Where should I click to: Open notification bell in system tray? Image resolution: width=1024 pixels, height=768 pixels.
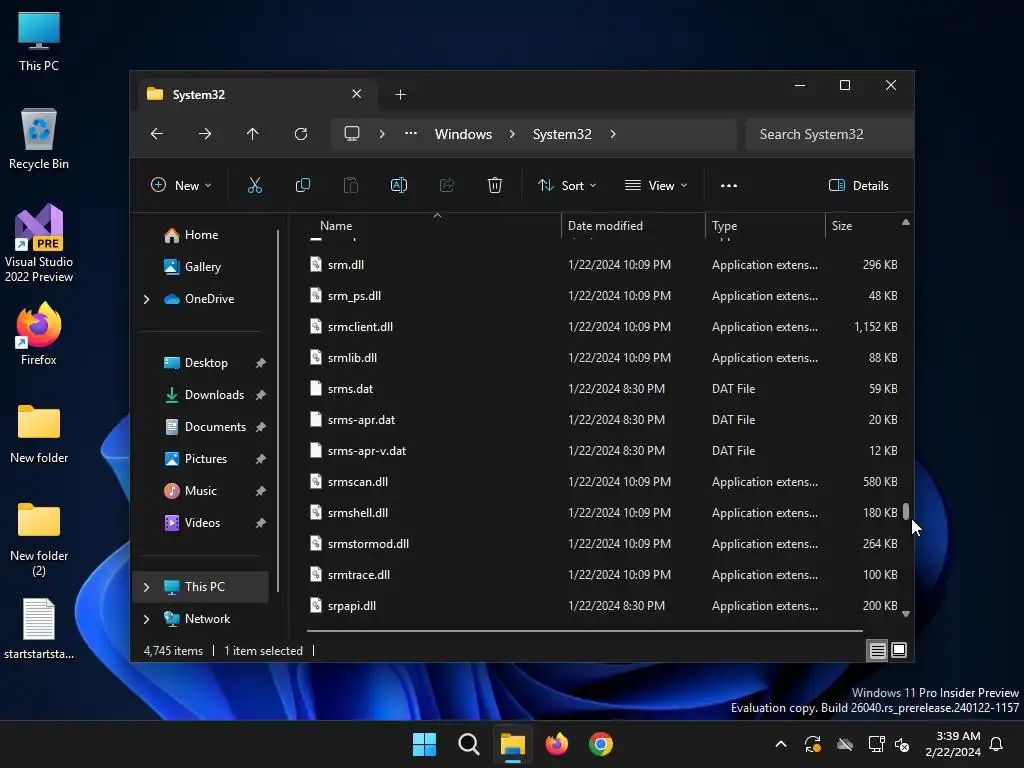[997, 744]
